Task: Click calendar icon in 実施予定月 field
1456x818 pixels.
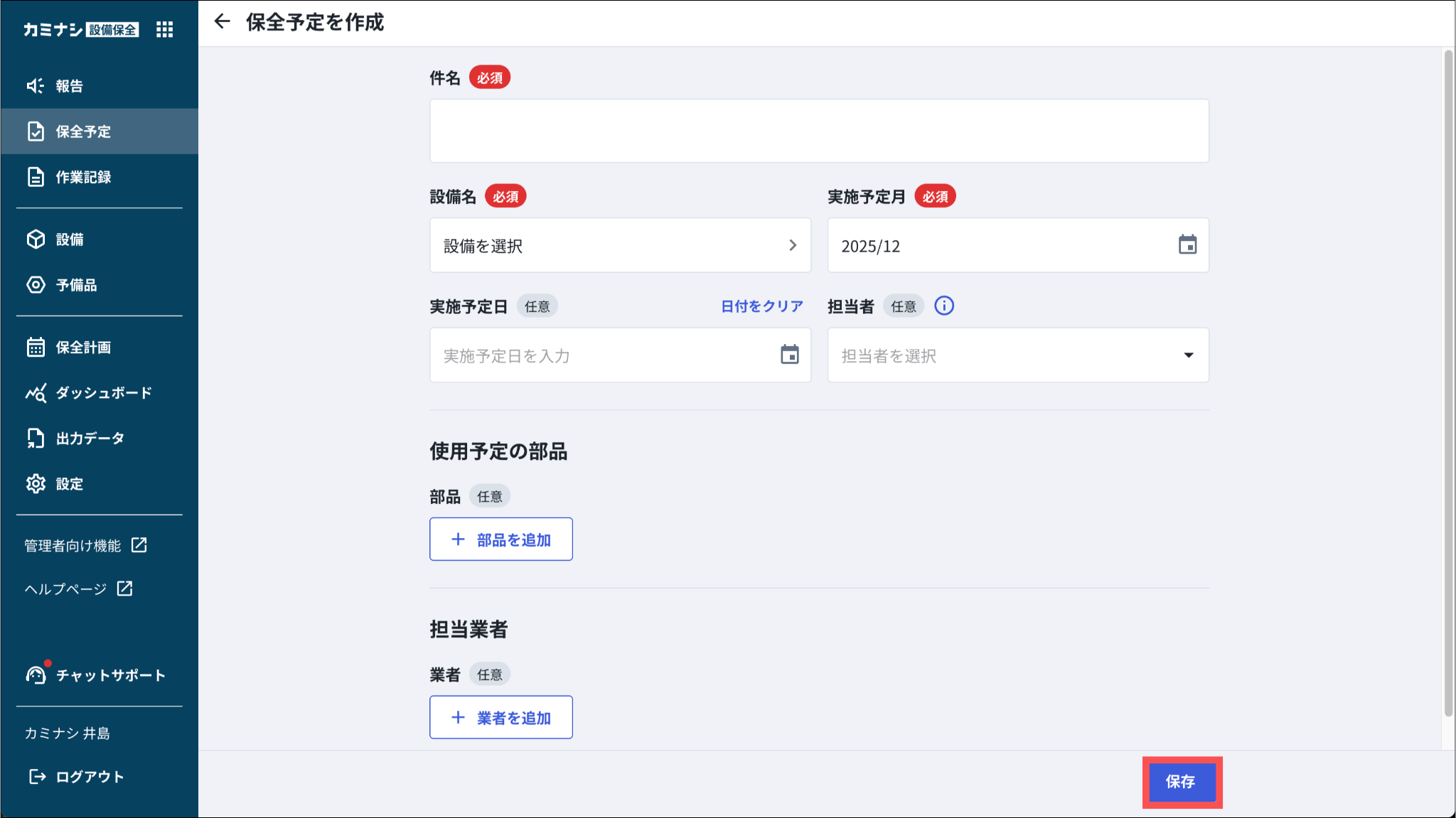Action: pyautogui.click(x=1187, y=245)
